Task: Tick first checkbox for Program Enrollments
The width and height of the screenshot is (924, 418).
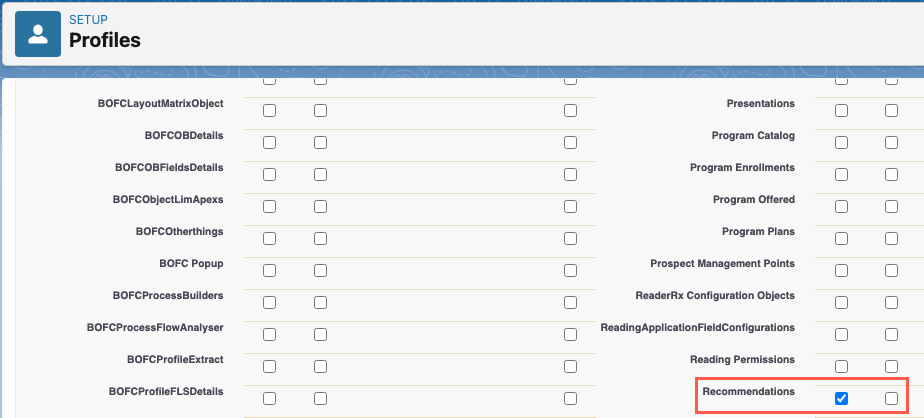Action: pyautogui.click(x=841, y=175)
